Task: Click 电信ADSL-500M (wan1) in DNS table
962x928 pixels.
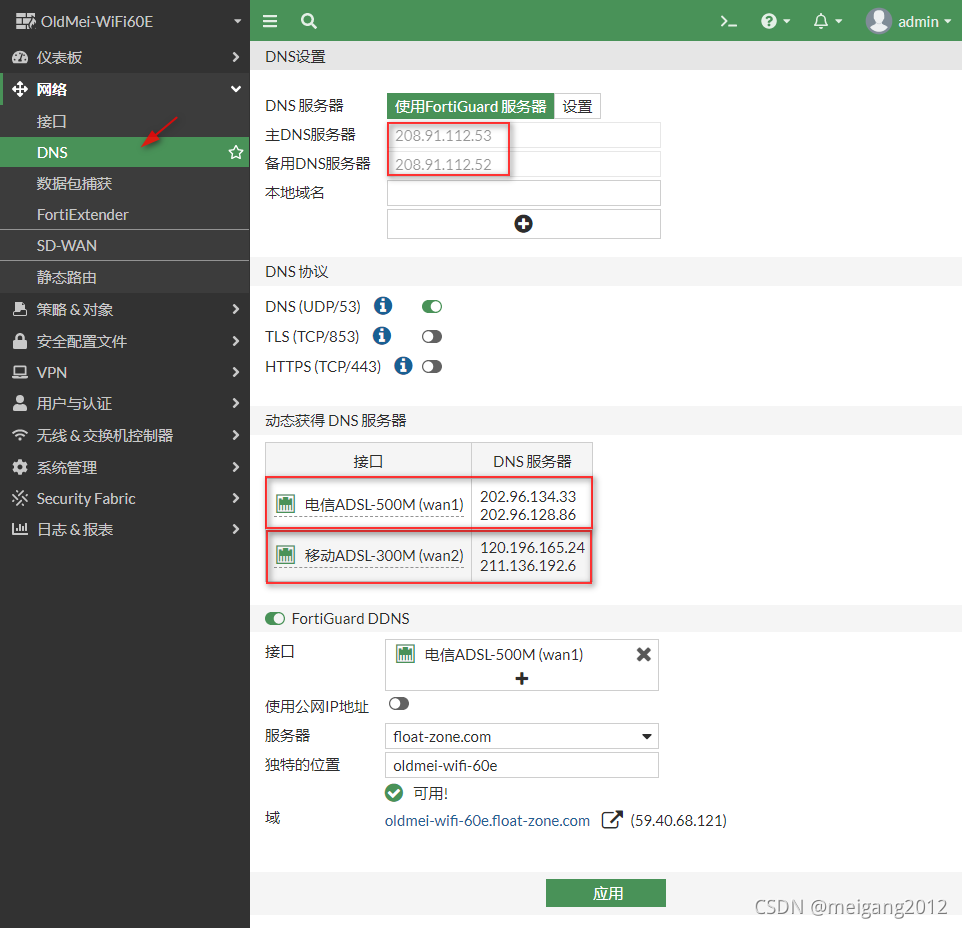Action: pyautogui.click(x=384, y=504)
